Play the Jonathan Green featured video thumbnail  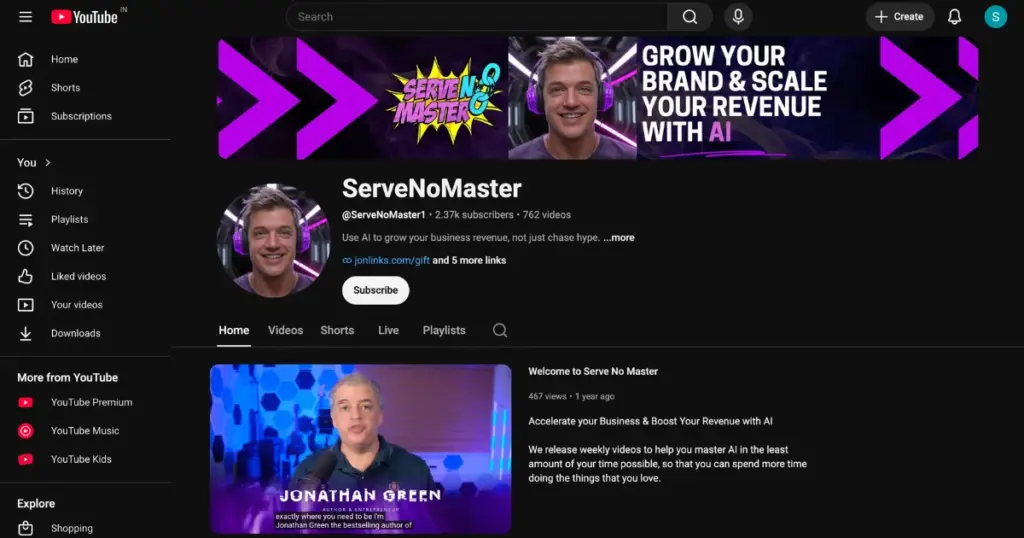(x=360, y=449)
